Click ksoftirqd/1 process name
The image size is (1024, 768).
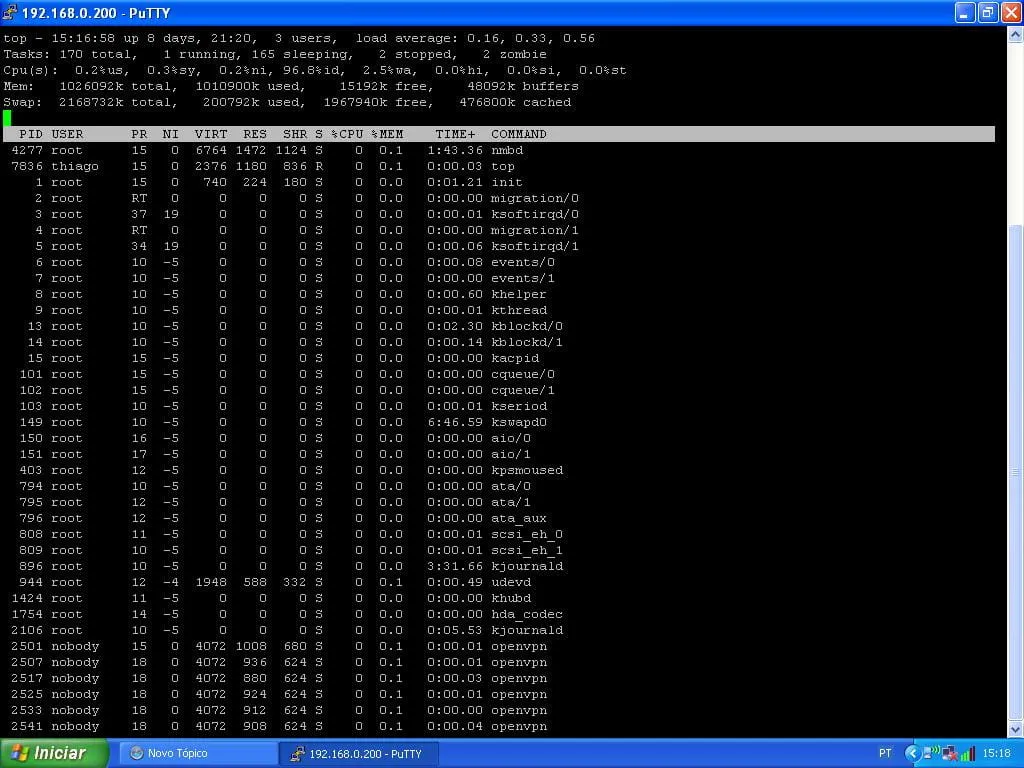pyautogui.click(x=535, y=246)
